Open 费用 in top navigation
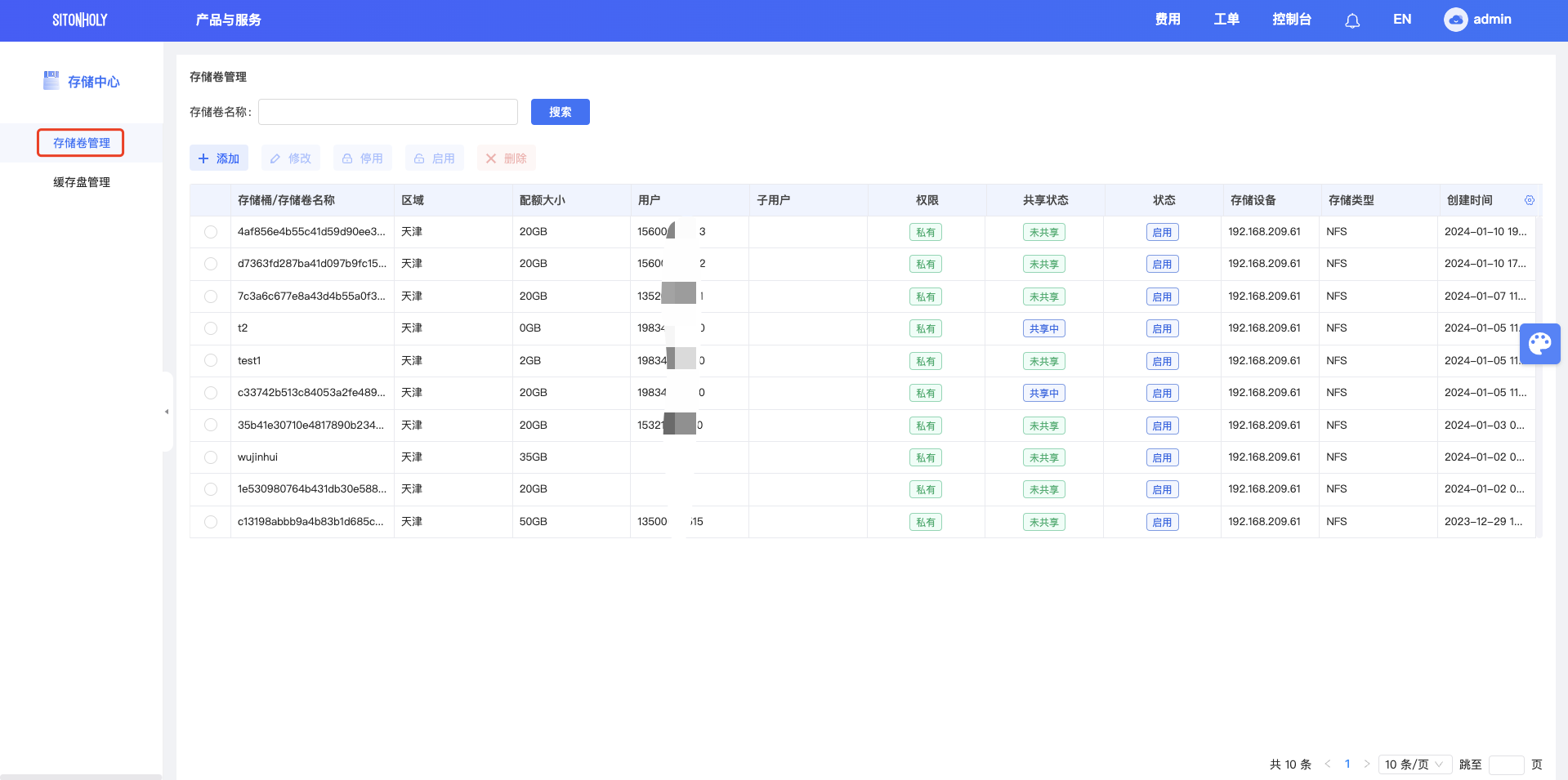The image size is (1568, 780). coord(1168,20)
